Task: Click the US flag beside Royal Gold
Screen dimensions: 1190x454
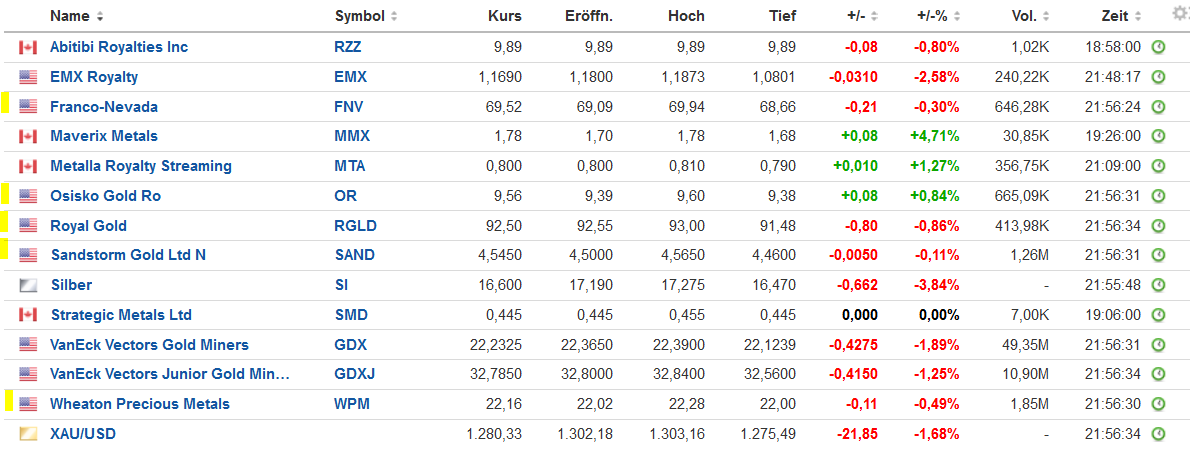Action: pos(28,226)
